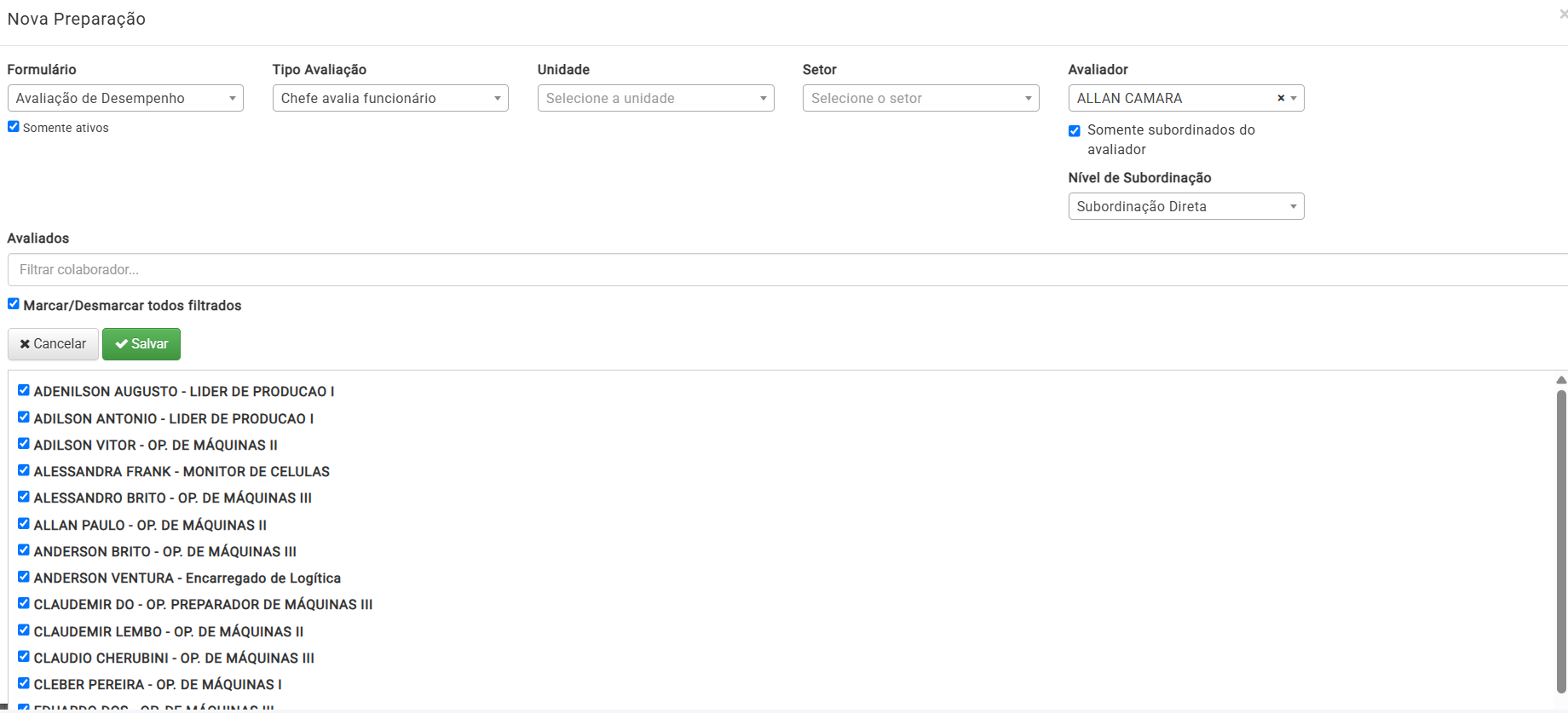Close the Nova Preparação dialog
This screenshot has height=713, width=1568.
(1562, 14)
